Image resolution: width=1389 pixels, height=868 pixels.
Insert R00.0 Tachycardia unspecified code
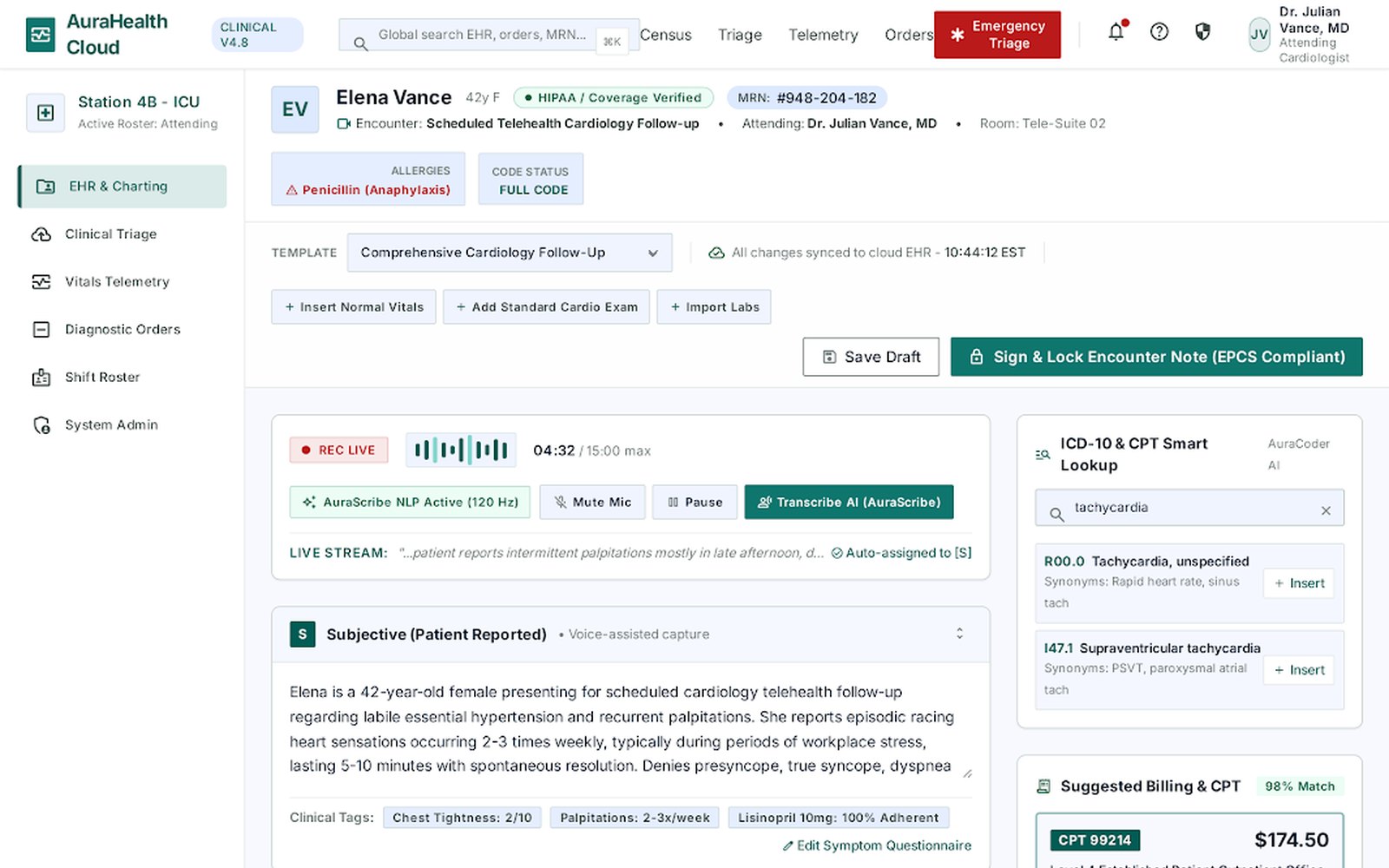pos(1299,583)
